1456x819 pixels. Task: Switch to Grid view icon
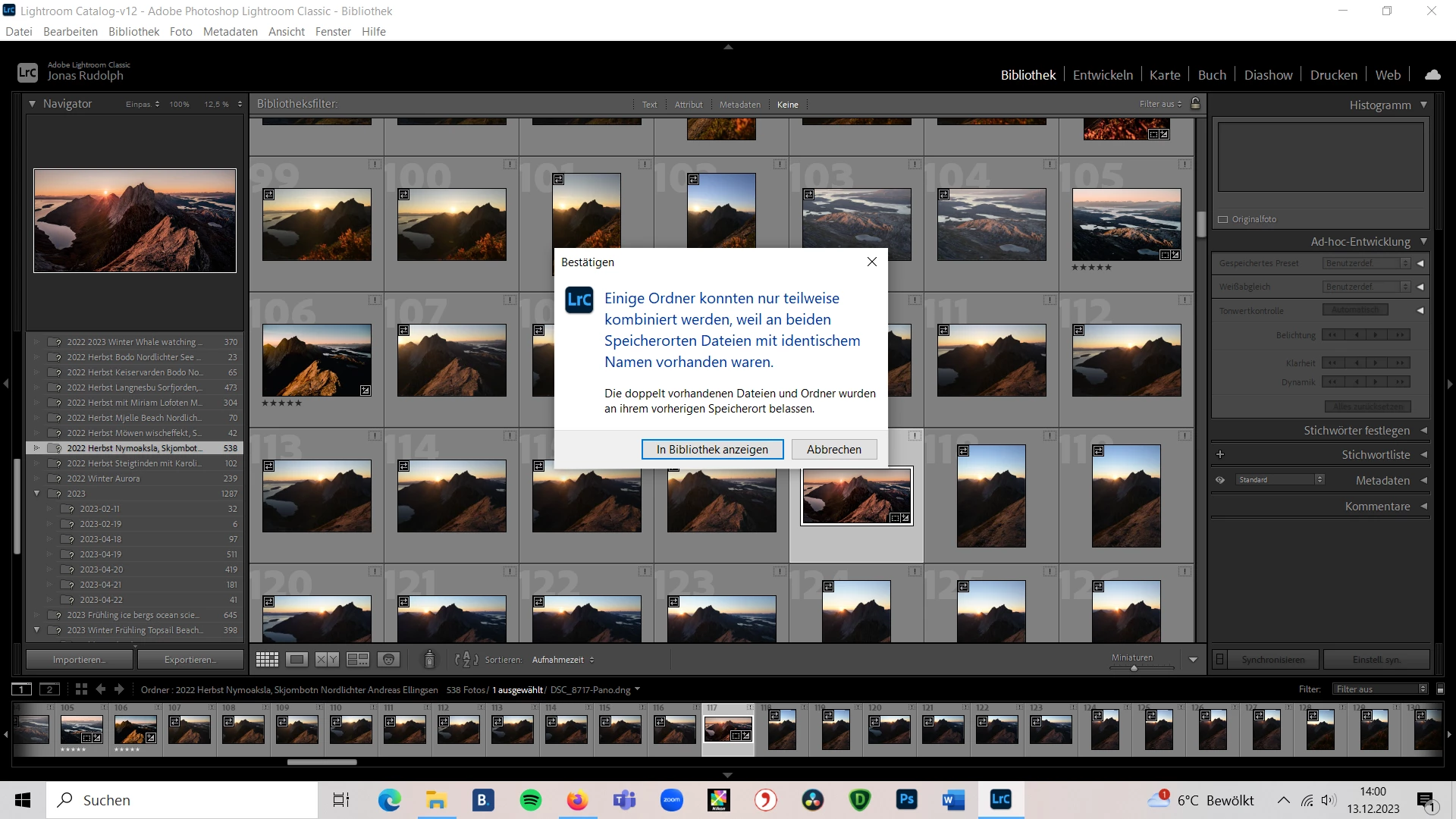tap(267, 660)
